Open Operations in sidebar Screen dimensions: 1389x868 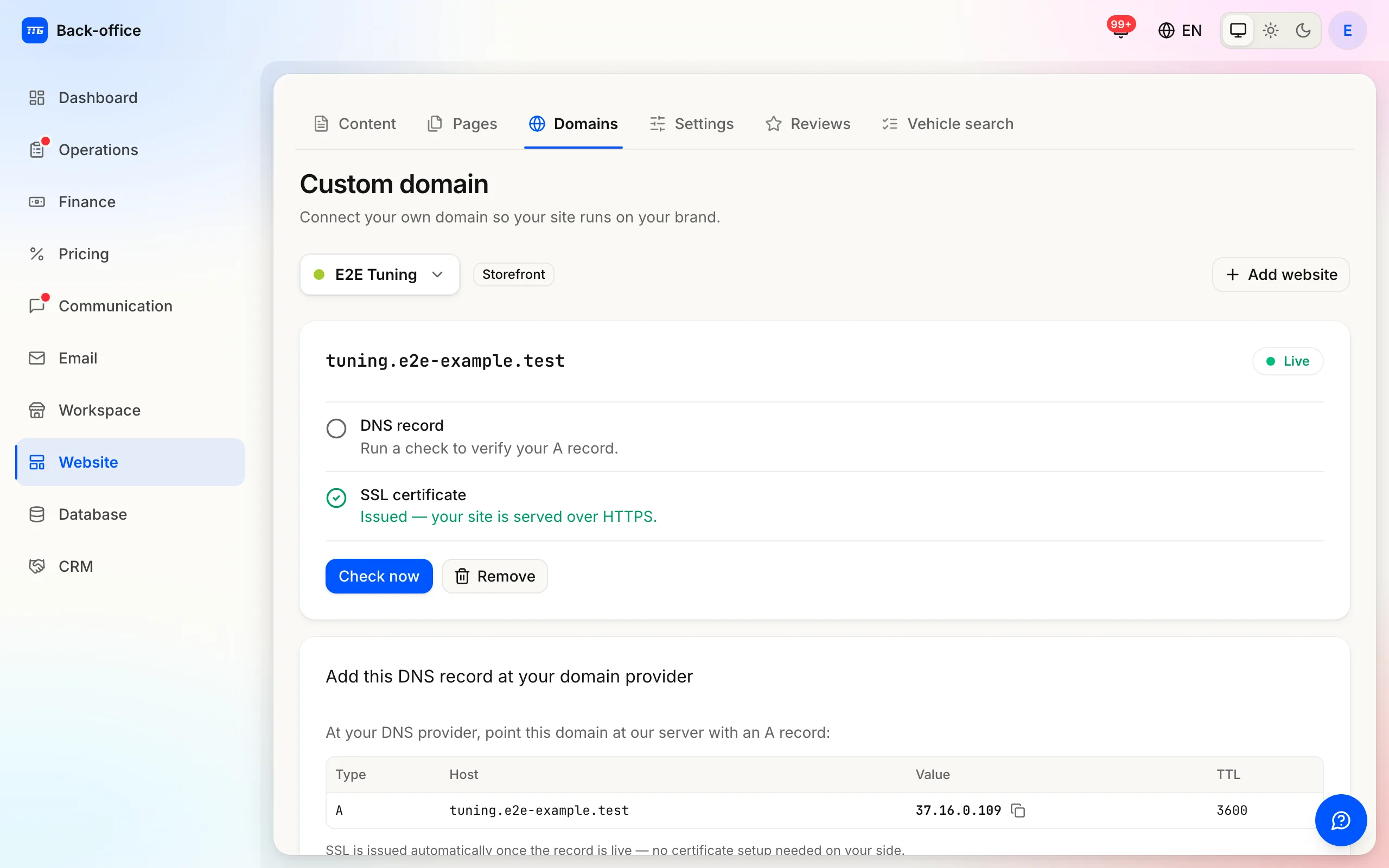pyautogui.click(x=131, y=150)
